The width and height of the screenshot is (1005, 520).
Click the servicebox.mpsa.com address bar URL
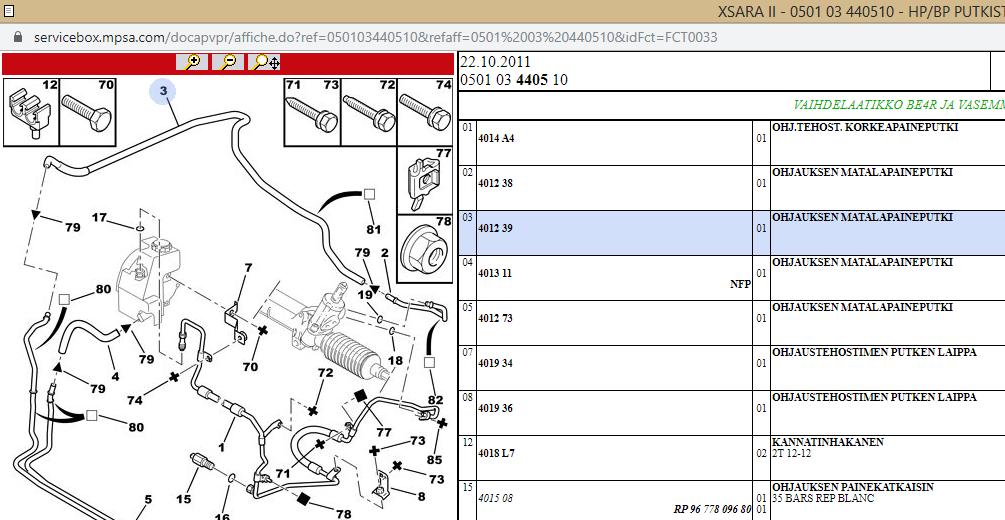(374, 37)
